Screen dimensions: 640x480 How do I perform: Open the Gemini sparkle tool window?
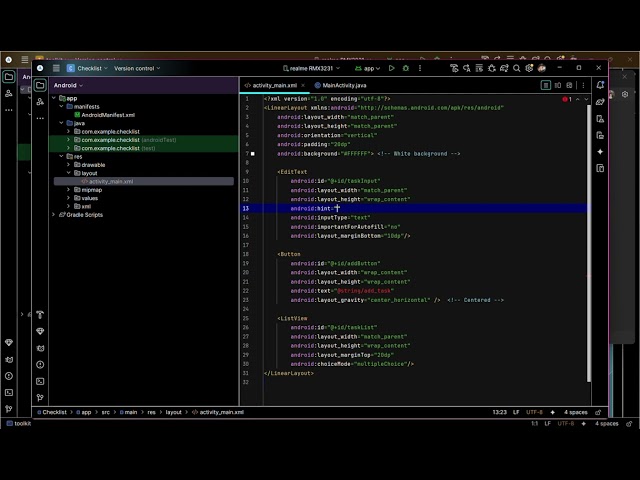click(x=600, y=152)
